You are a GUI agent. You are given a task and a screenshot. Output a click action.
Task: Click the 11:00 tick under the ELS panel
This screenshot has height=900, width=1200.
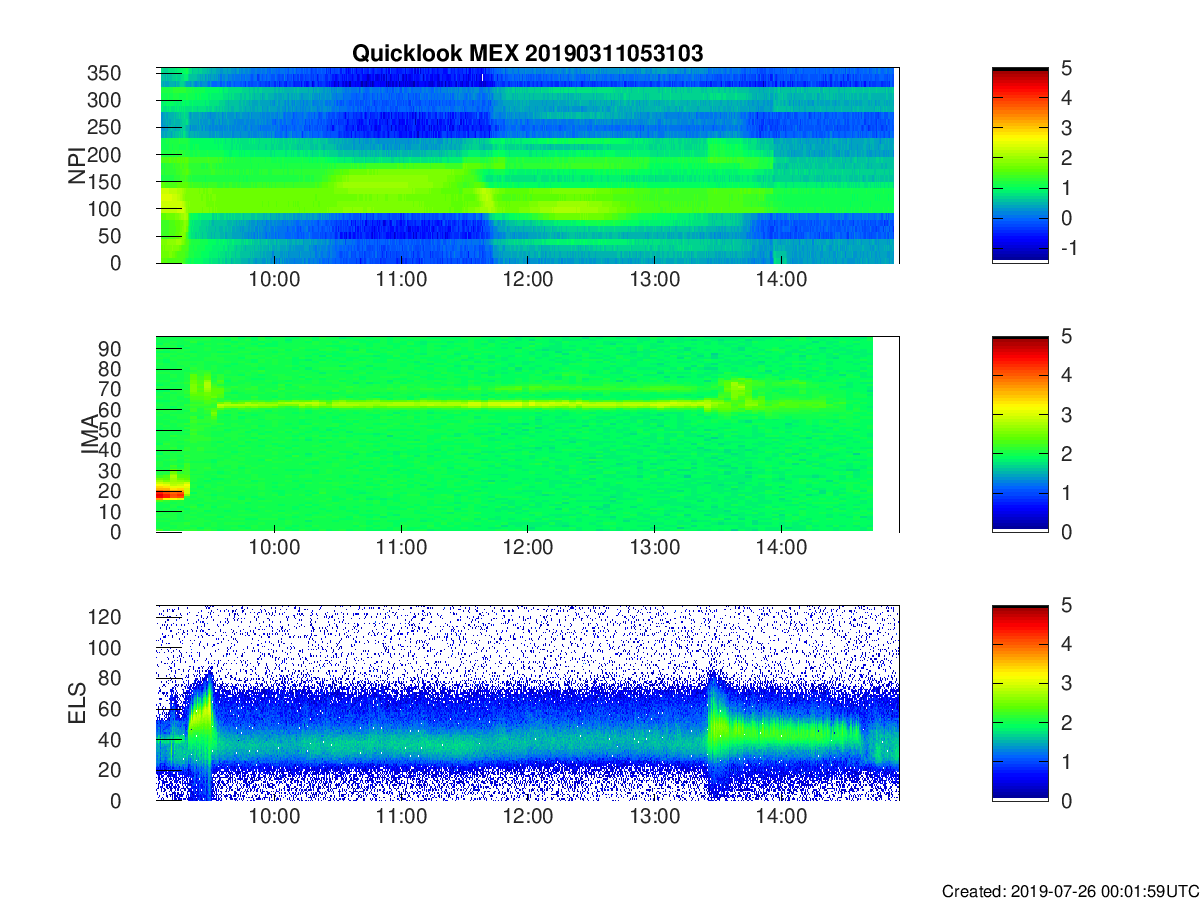pos(401,816)
